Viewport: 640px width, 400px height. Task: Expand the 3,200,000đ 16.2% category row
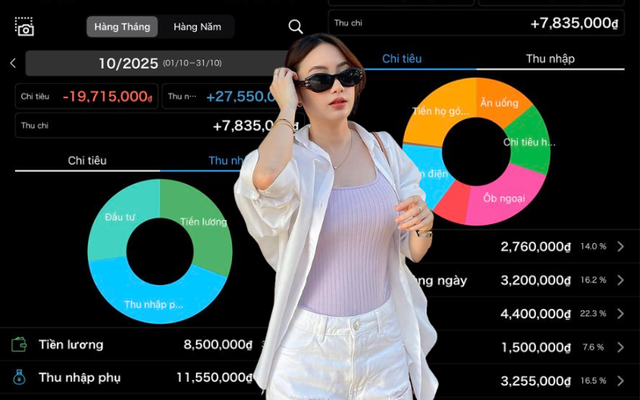coord(620,280)
